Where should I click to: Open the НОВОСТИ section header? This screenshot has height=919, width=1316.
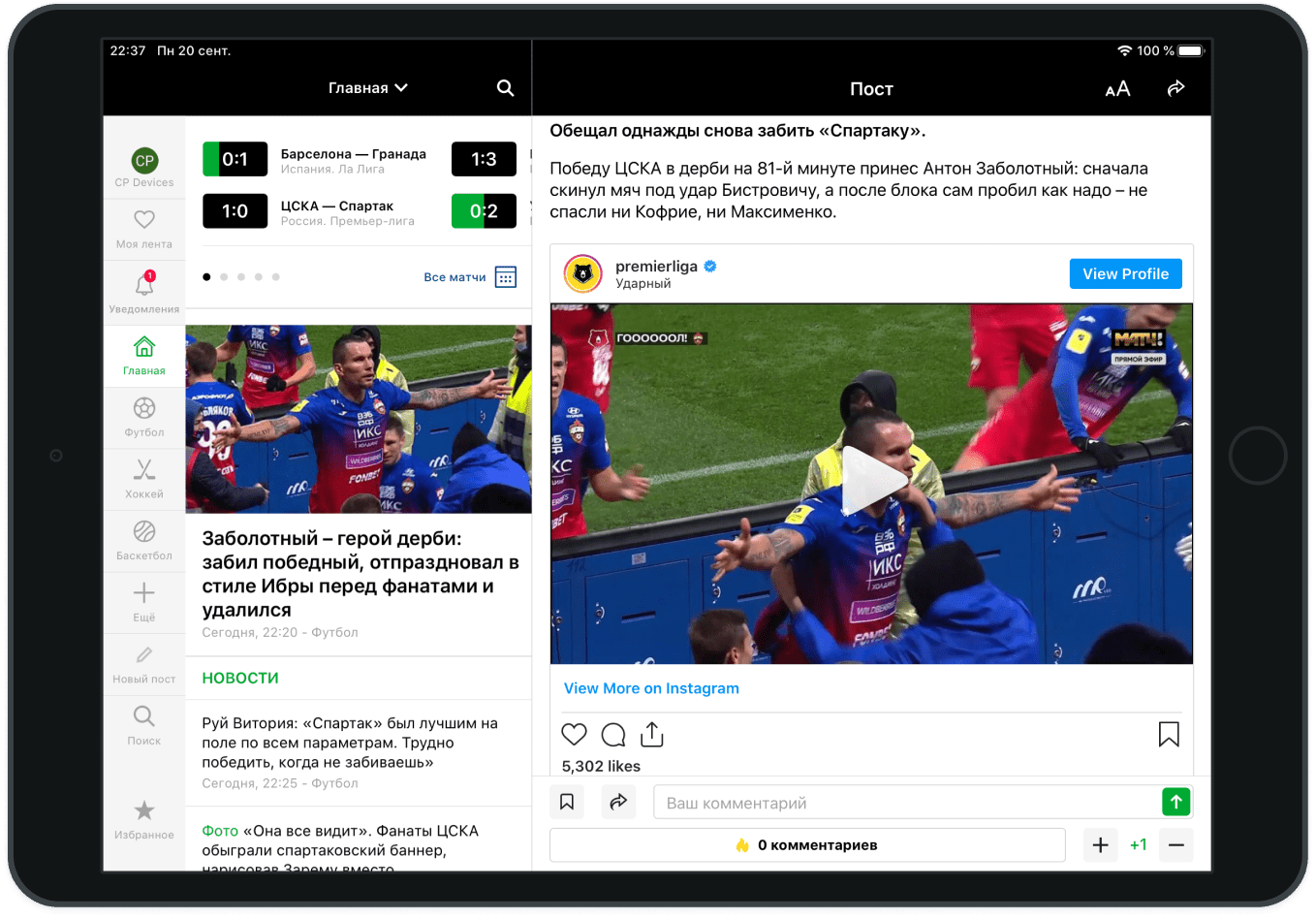[240, 679]
